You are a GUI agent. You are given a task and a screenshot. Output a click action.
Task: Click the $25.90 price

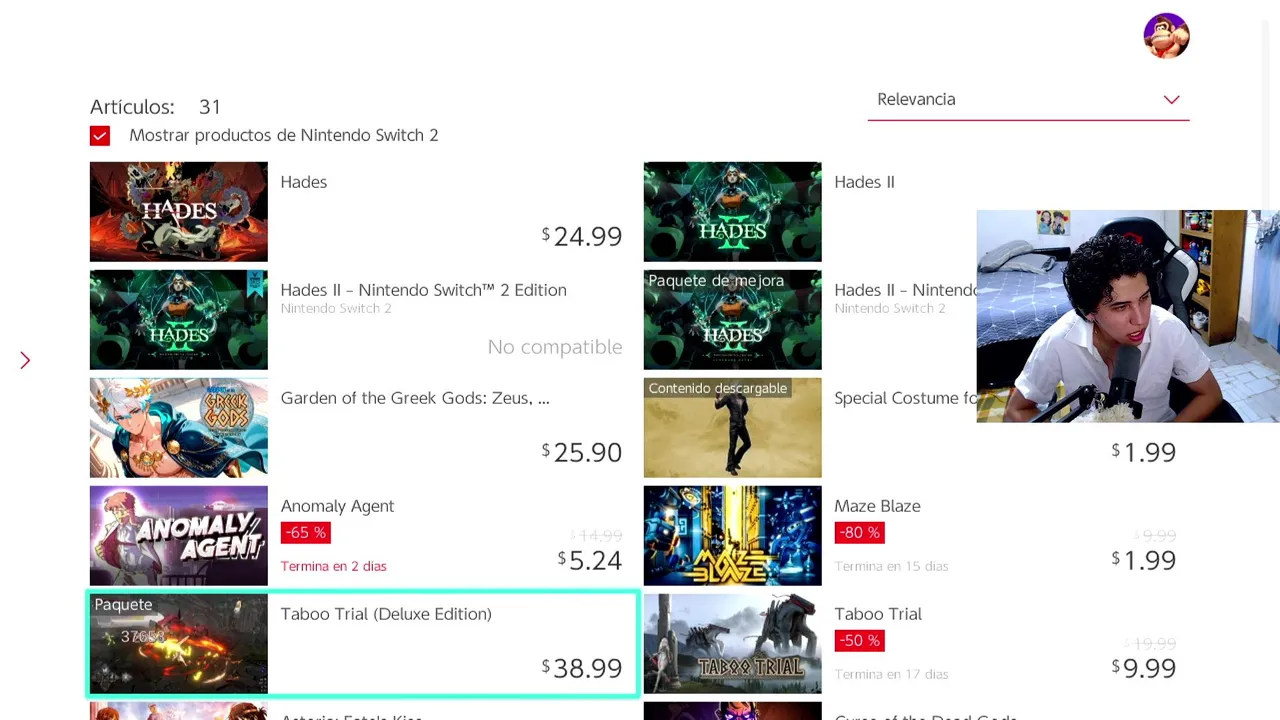point(582,452)
